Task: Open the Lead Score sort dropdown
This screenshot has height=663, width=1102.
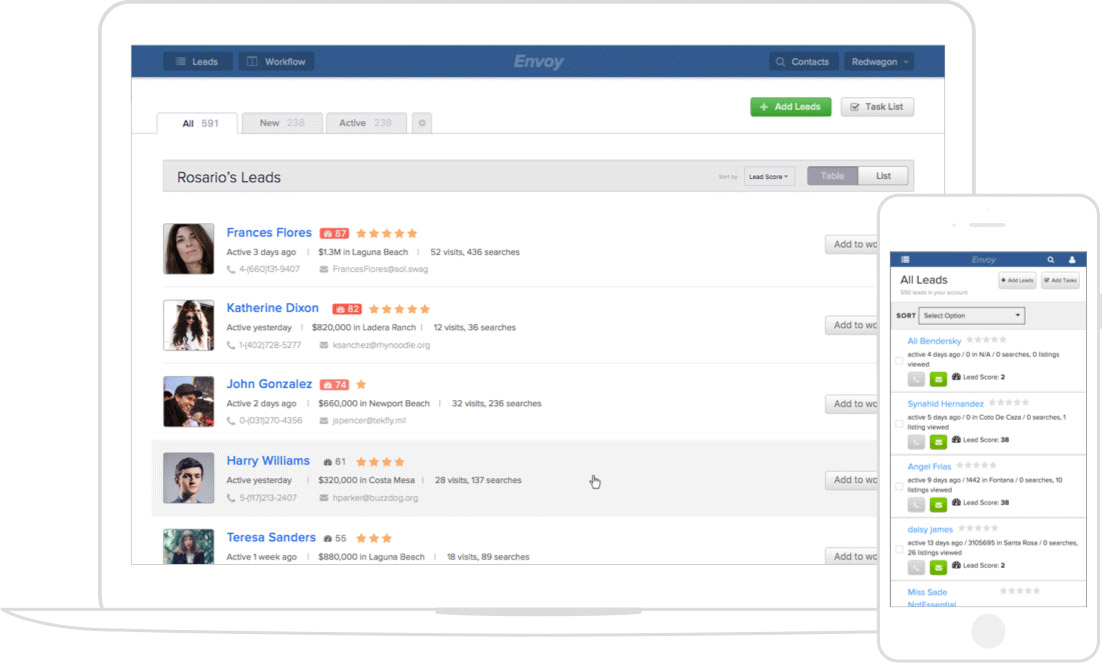Action: coord(769,176)
